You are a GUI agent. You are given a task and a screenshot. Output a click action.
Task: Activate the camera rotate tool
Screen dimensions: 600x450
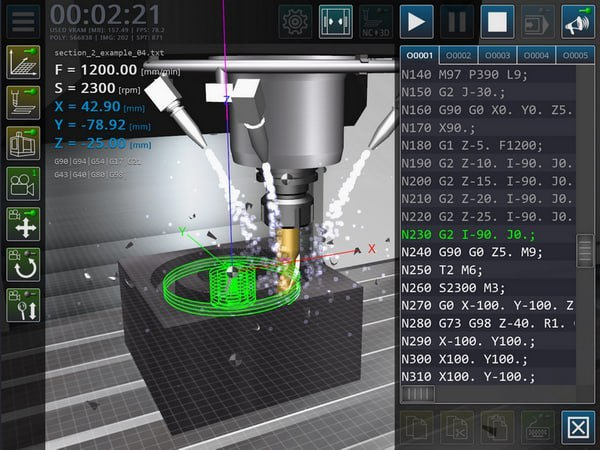coord(23,264)
